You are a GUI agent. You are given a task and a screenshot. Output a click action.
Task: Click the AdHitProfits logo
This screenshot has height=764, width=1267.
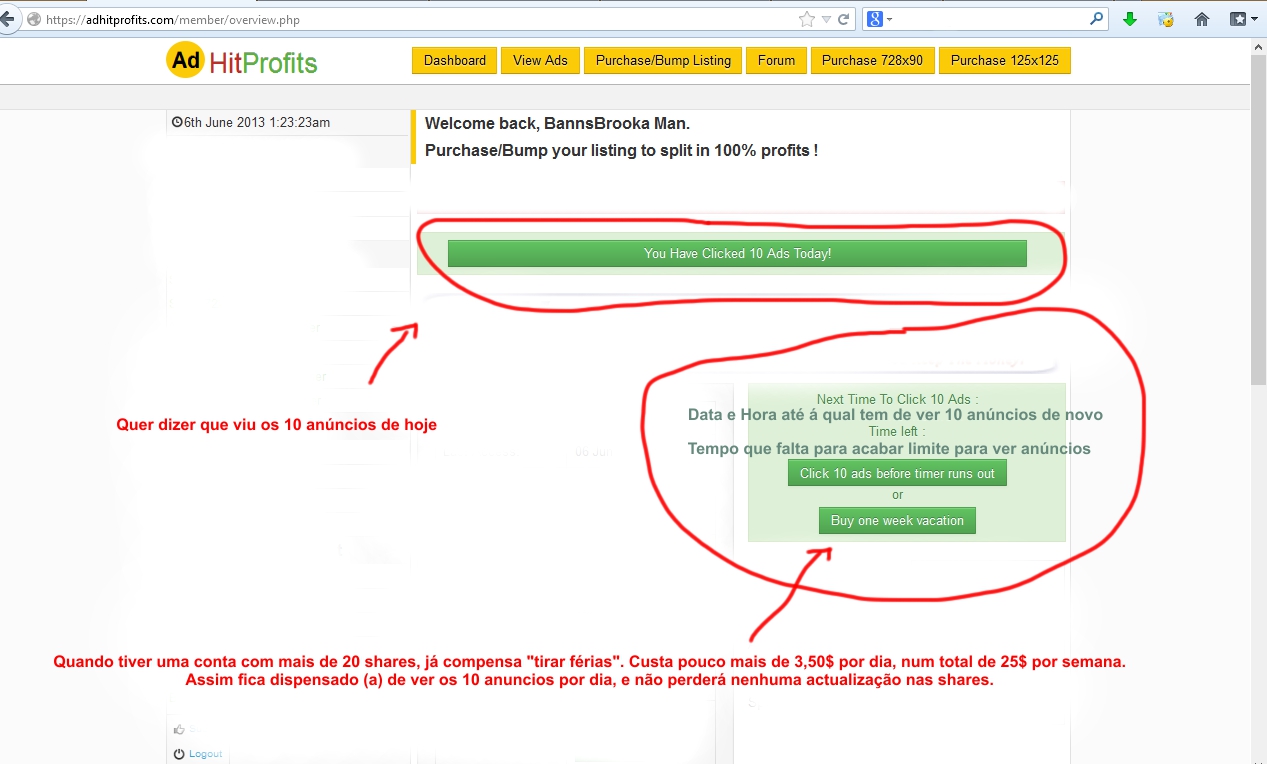coord(242,61)
